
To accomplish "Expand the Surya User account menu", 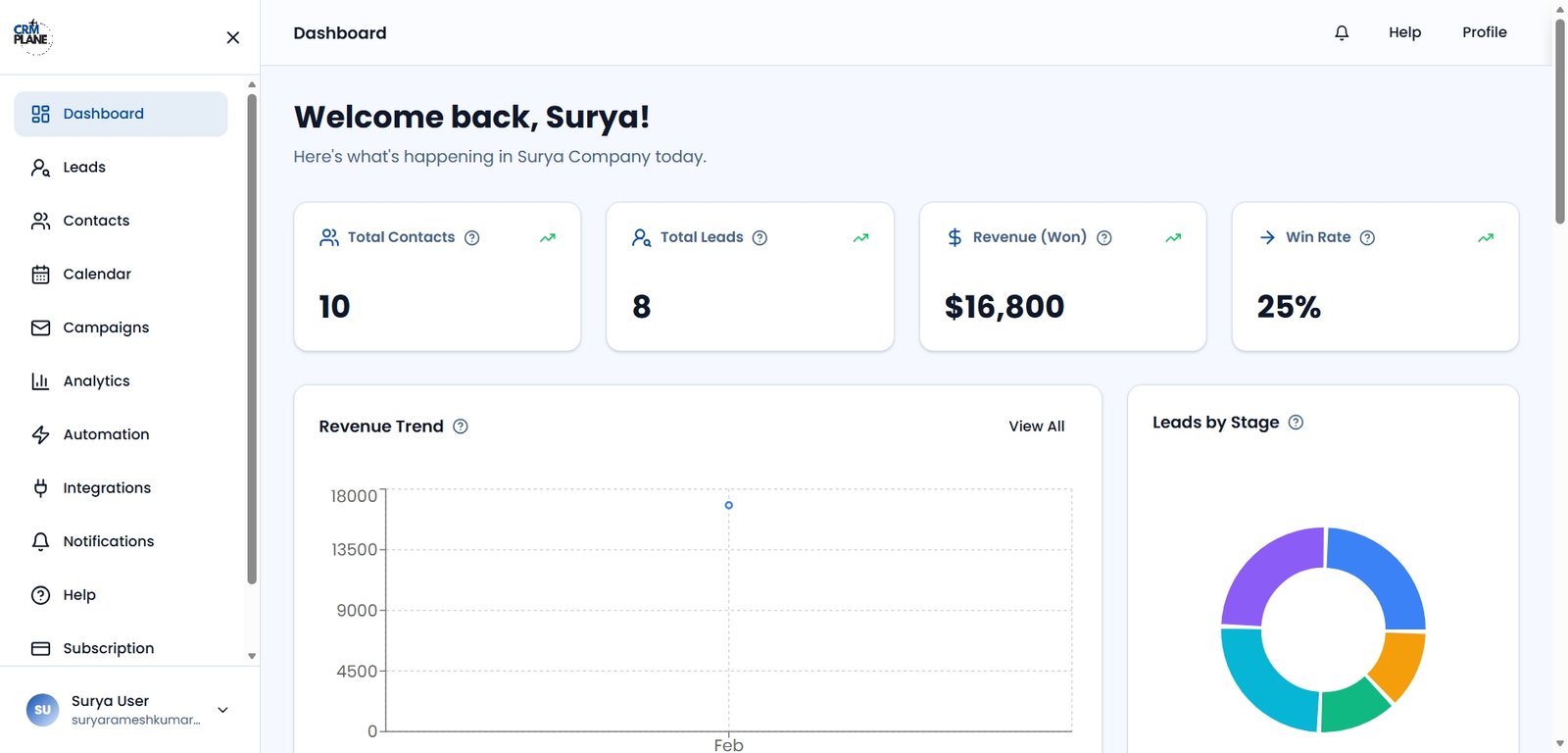I will coord(222,710).
